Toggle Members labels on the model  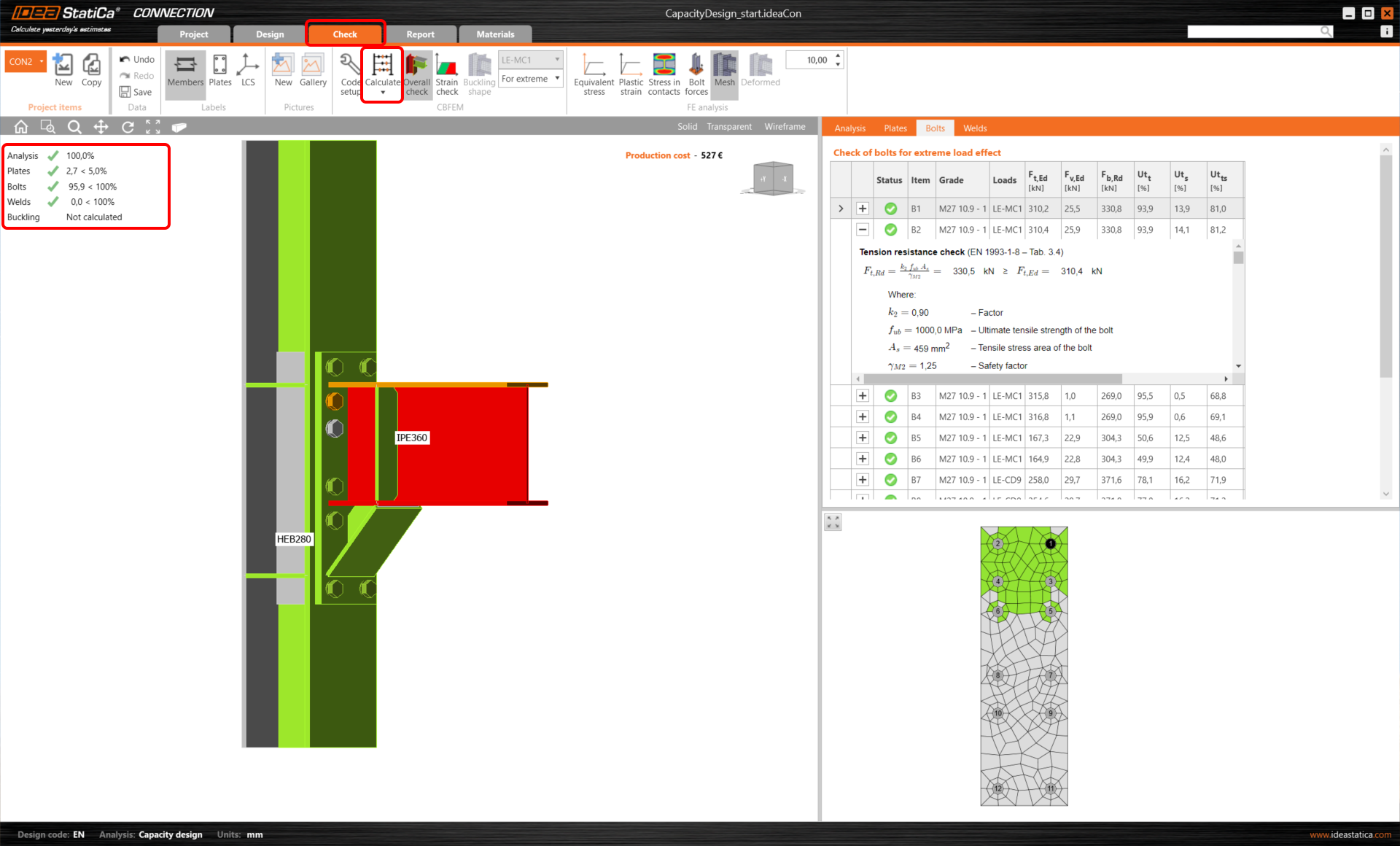185,67
